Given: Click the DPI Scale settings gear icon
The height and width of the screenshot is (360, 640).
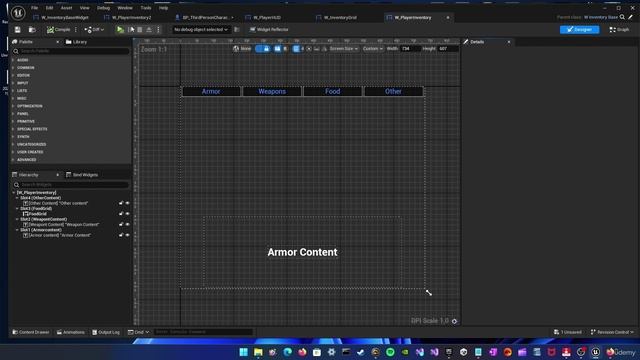Looking at the screenshot, I should 454,321.
